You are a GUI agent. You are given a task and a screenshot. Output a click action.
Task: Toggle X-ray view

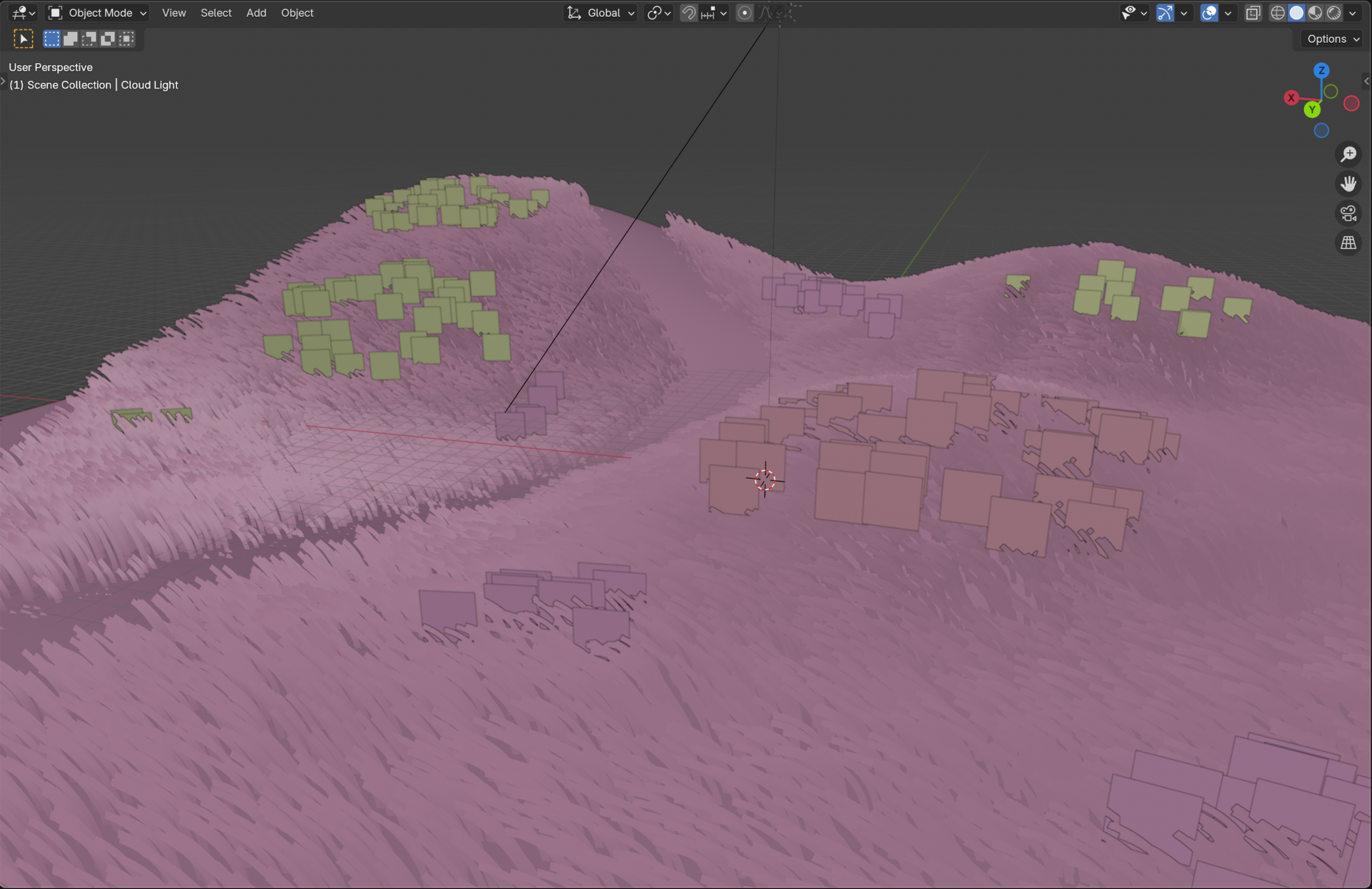pos(1253,13)
